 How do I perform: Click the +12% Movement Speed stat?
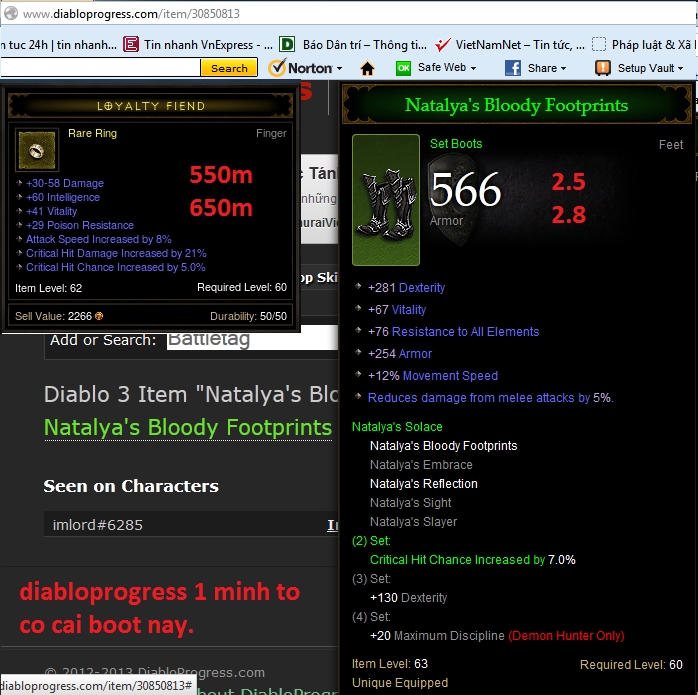[x=433, y=376]
